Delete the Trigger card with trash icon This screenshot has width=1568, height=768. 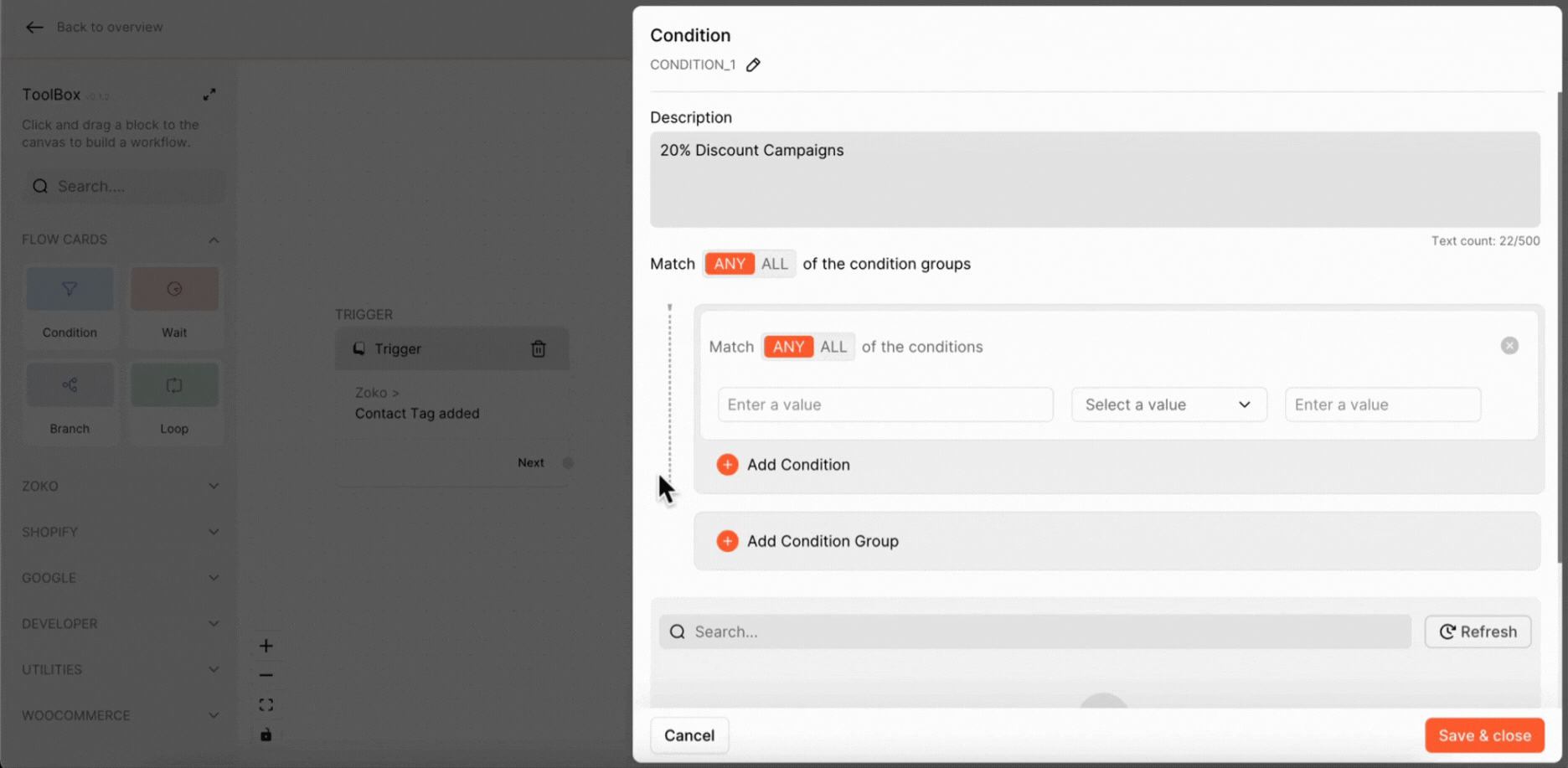[539, 349]
